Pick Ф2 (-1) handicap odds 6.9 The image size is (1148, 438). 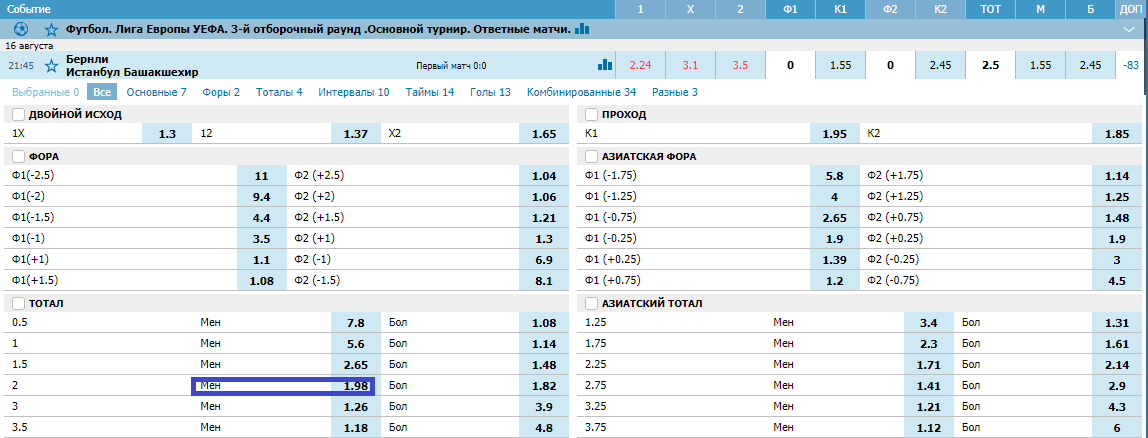pos(544,259)
